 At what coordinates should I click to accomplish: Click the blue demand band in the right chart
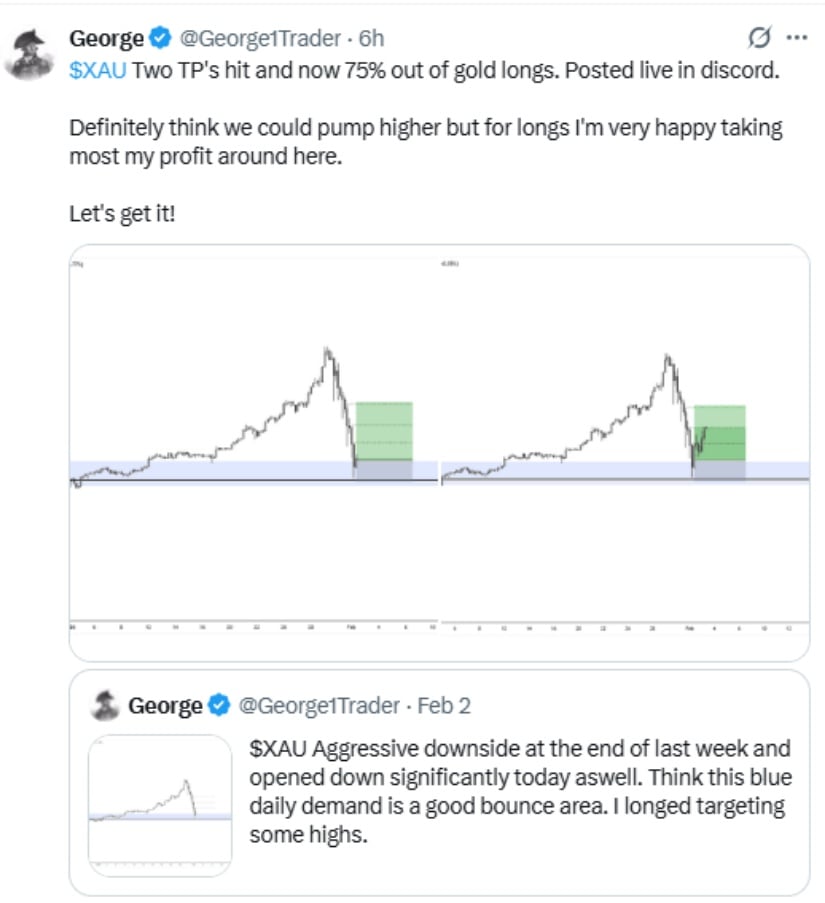tap(560, 469)
